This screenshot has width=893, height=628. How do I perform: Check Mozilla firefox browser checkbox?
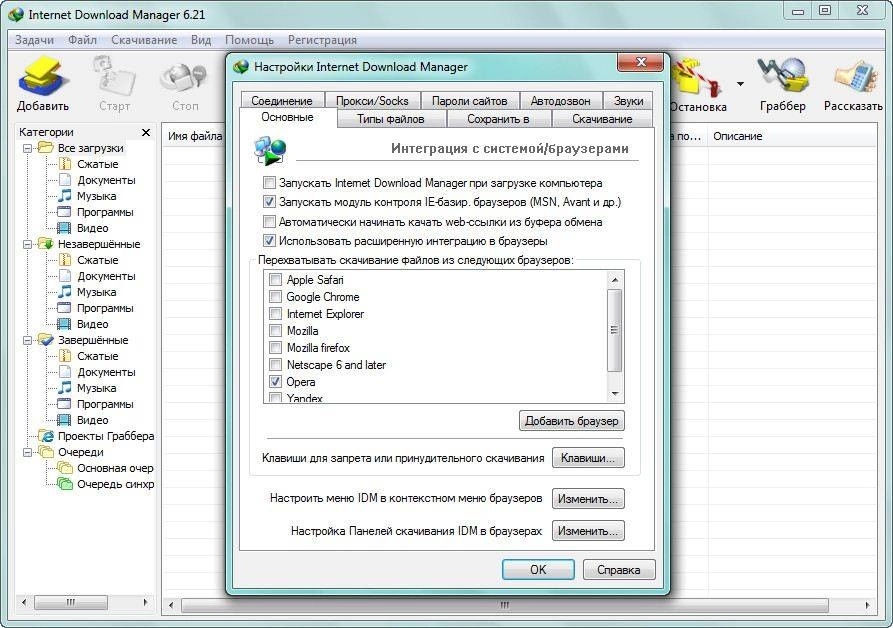click(276, 347)
